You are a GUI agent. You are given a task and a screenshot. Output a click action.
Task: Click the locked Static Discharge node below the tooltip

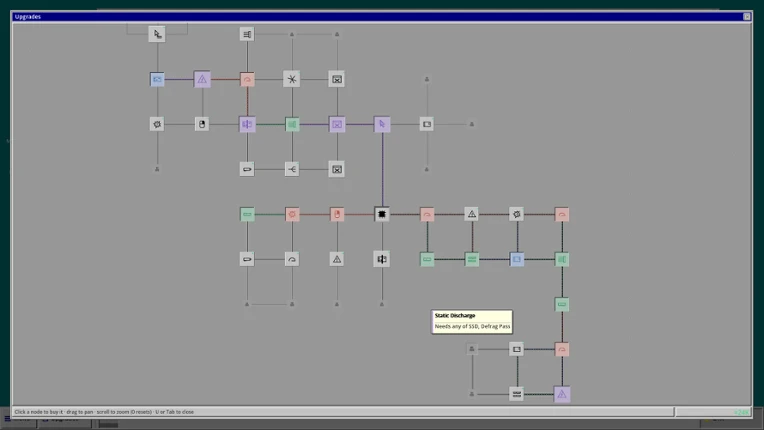pyautogui.click(x=472, y=349)
